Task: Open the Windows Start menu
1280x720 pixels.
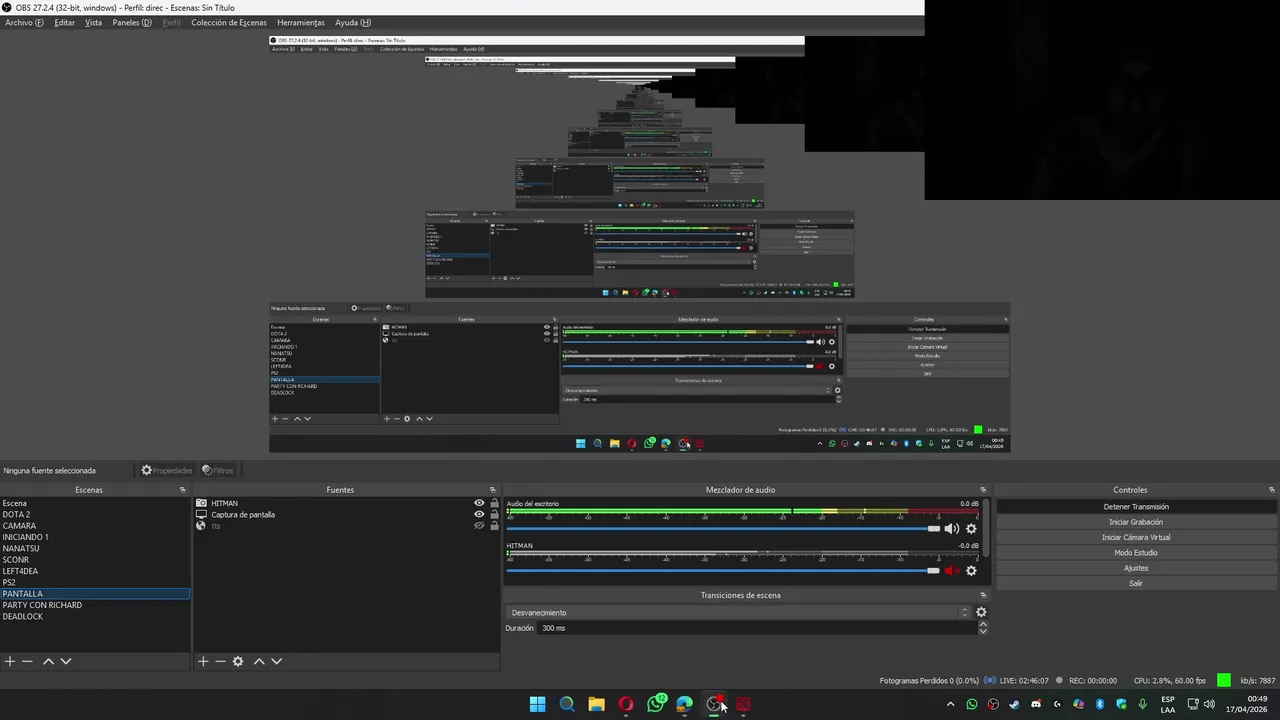Action: coord(537,704)
